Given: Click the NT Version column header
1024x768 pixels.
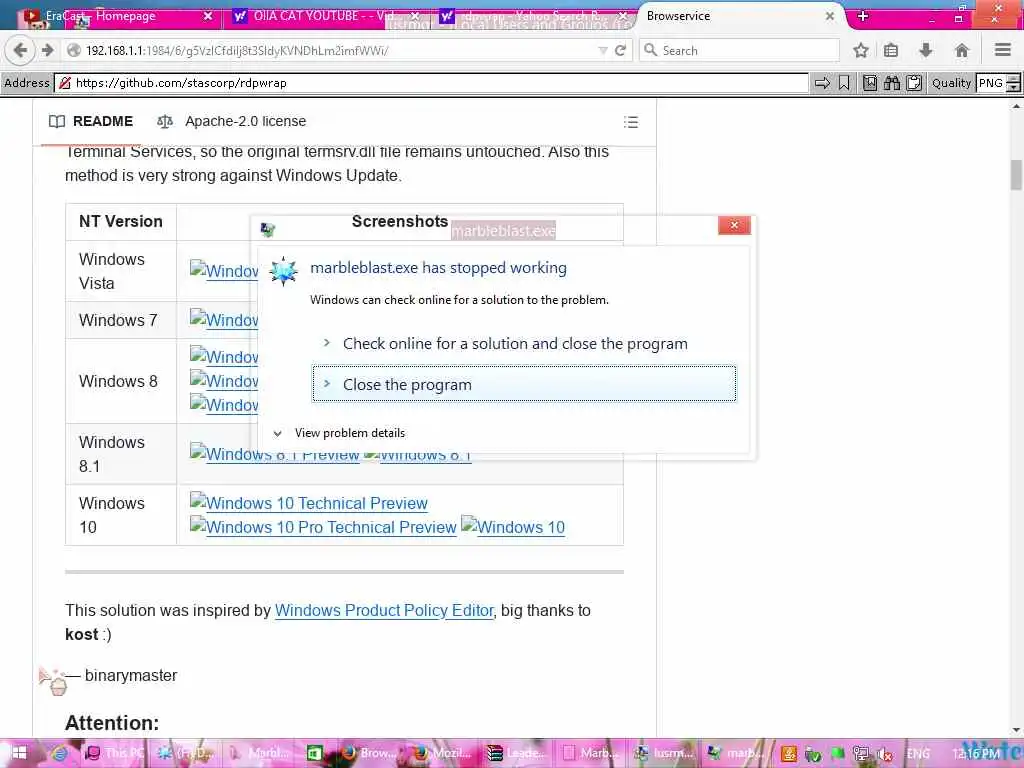Looking at the screenshot, I should [x=121, y=221].
